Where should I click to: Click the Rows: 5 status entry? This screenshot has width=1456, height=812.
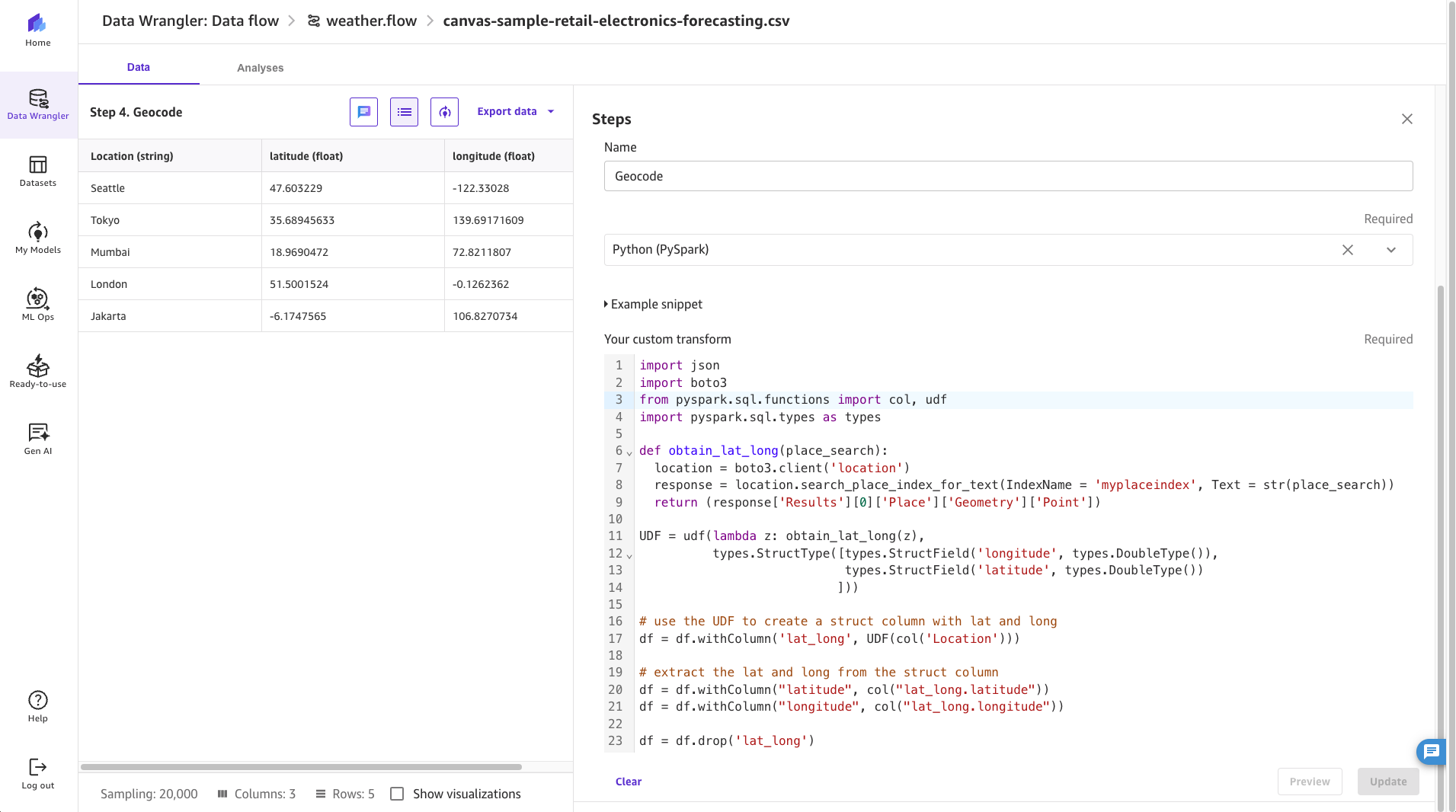pyautogui.click(x=345, y=794)
